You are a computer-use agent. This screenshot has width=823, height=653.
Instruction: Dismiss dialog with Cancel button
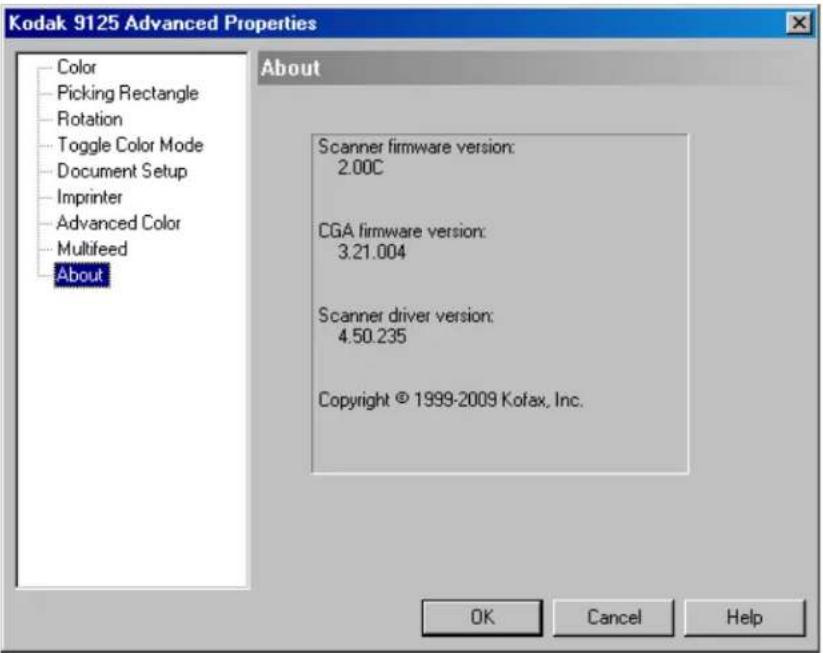click(x=614, y=617)
